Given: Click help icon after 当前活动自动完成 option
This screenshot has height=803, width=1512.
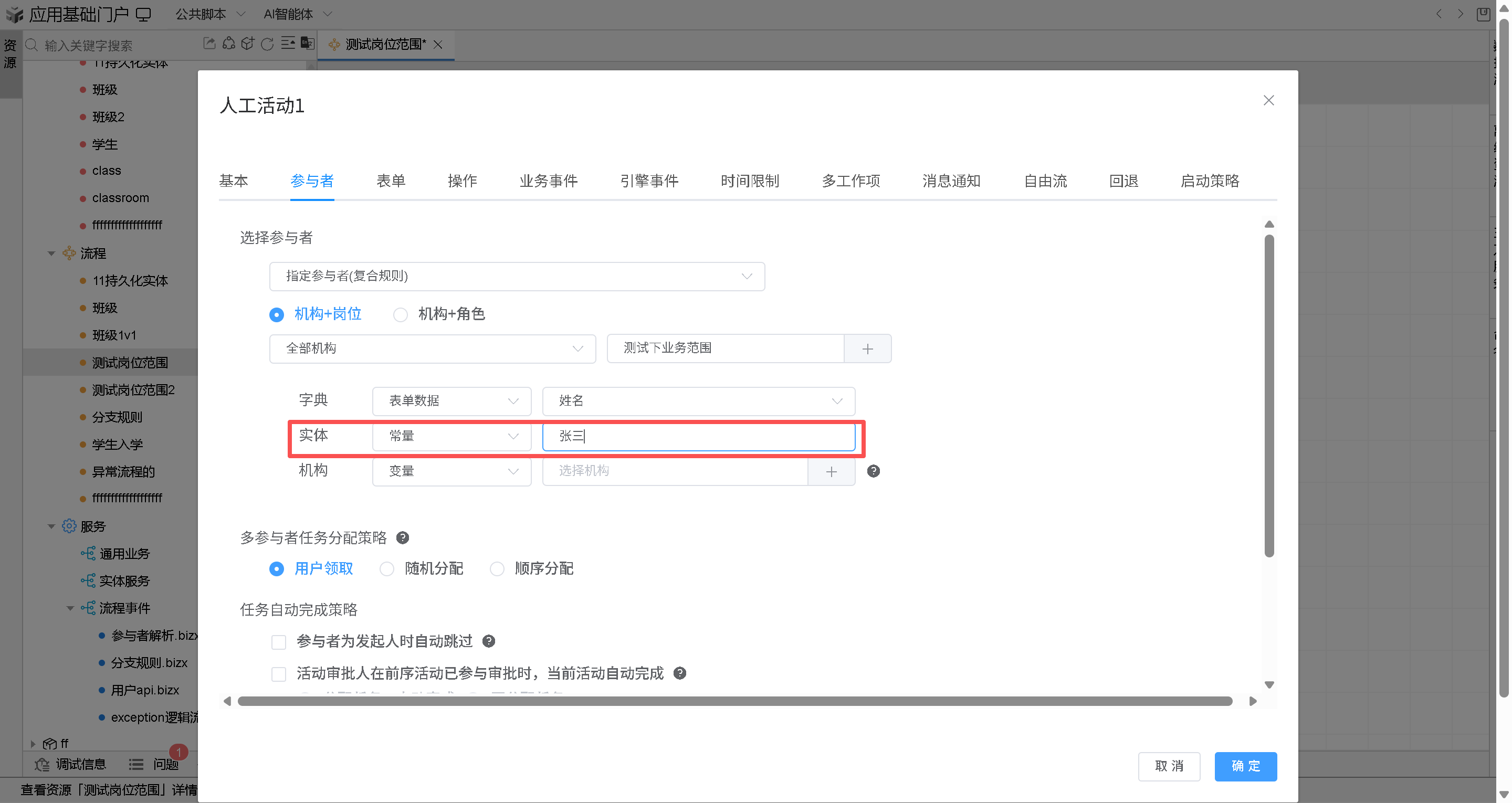Looking at the screenshot, I should pyautogui.click(x=680, y=673).
